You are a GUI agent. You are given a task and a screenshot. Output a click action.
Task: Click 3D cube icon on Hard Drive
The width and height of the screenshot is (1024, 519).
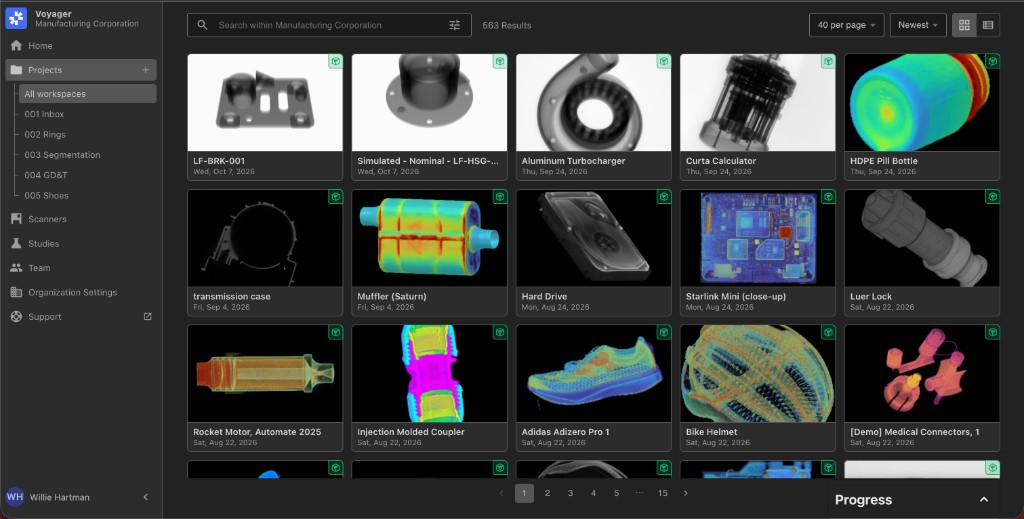pos(664,197)
